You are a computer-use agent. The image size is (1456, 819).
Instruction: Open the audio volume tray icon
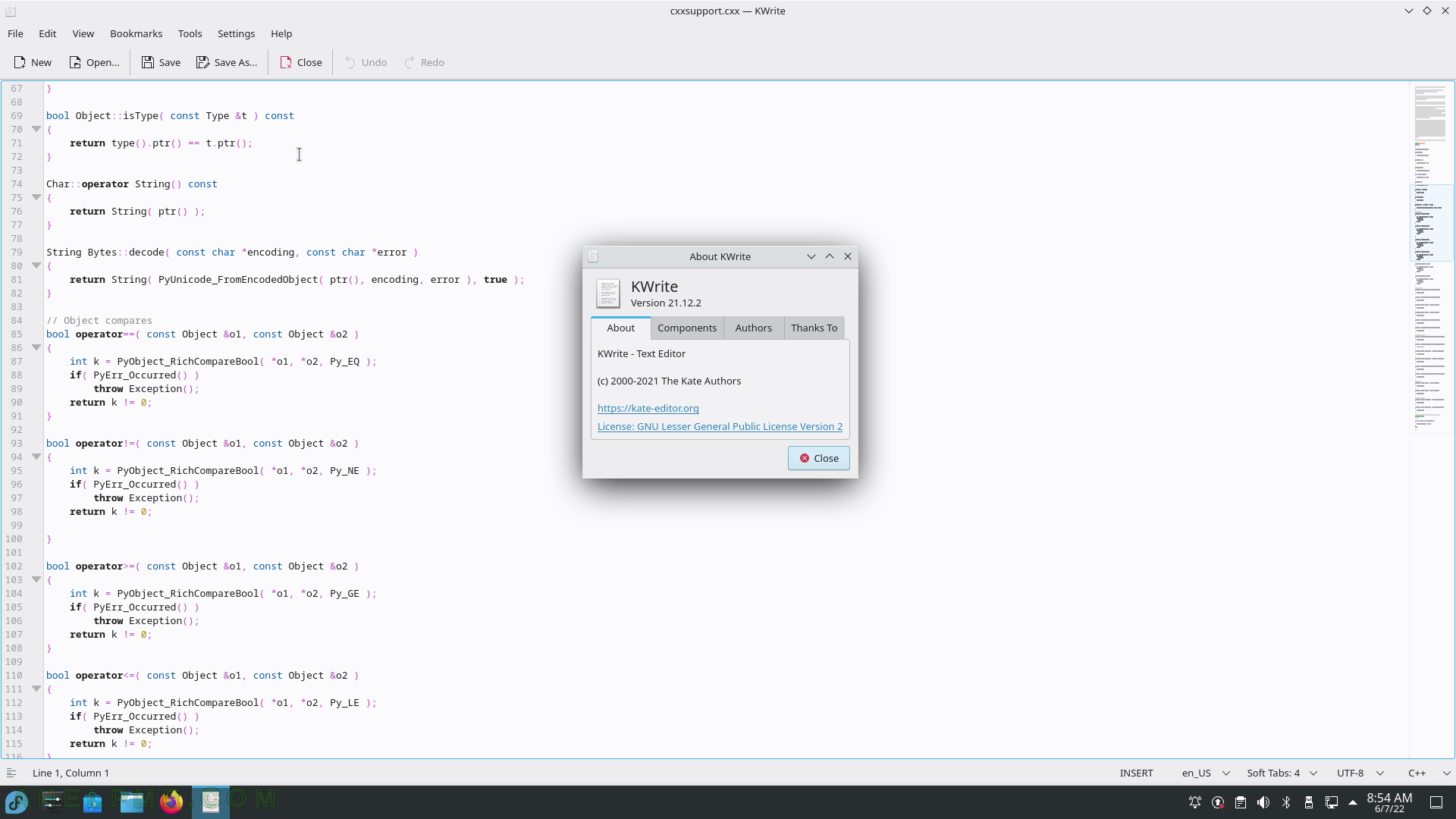[1263, 802]
